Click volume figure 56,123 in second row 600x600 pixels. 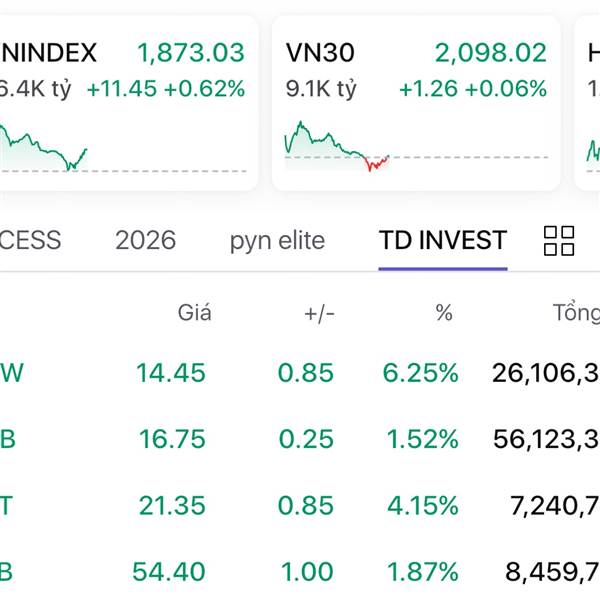[x=546, y=439]
